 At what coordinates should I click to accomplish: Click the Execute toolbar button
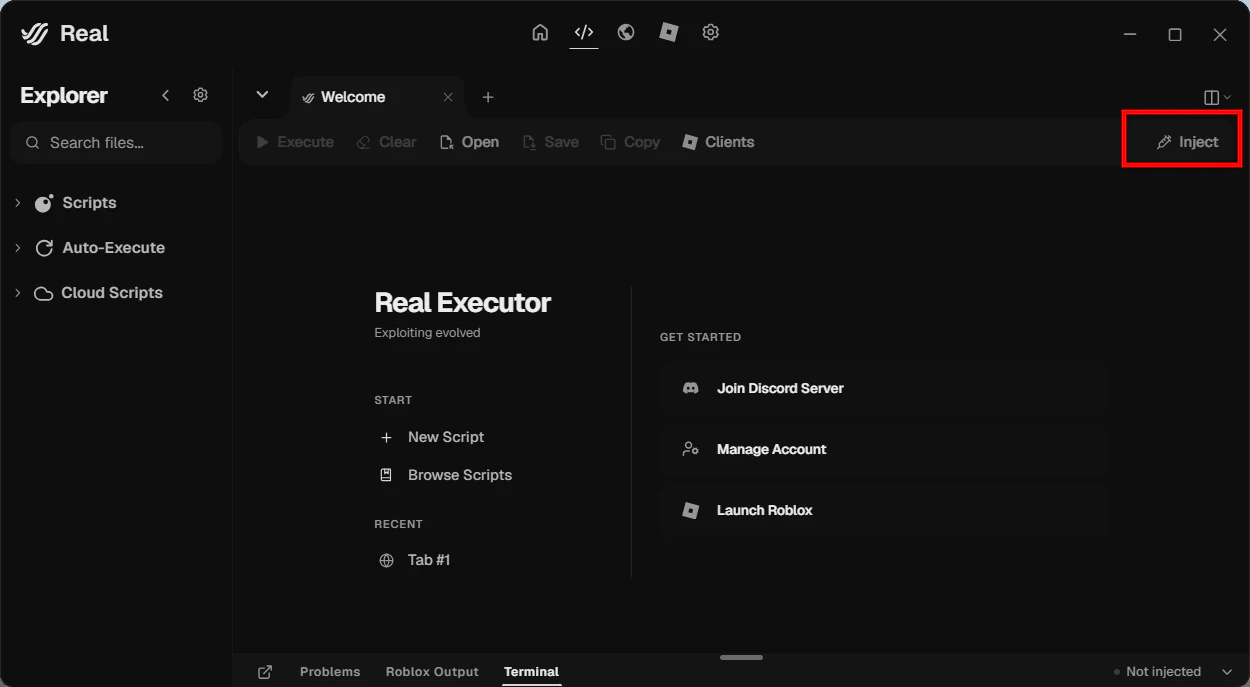coord(295,142)
